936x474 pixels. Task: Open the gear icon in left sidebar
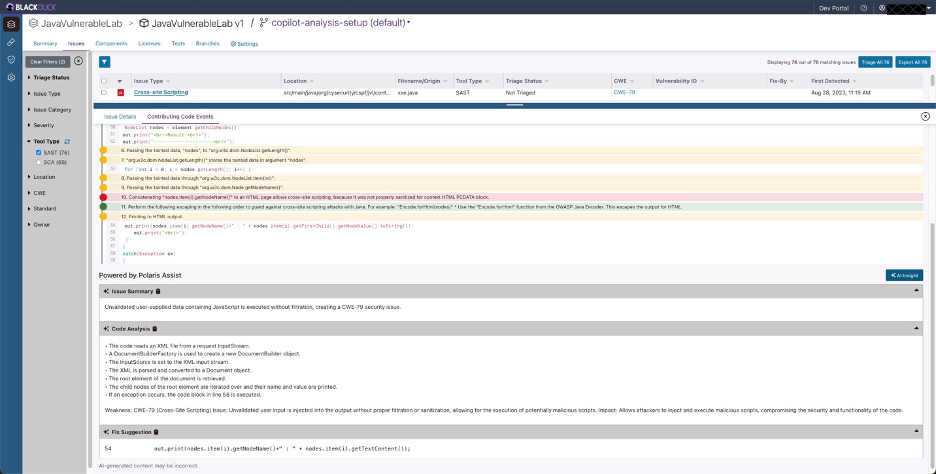pos(11,77)
